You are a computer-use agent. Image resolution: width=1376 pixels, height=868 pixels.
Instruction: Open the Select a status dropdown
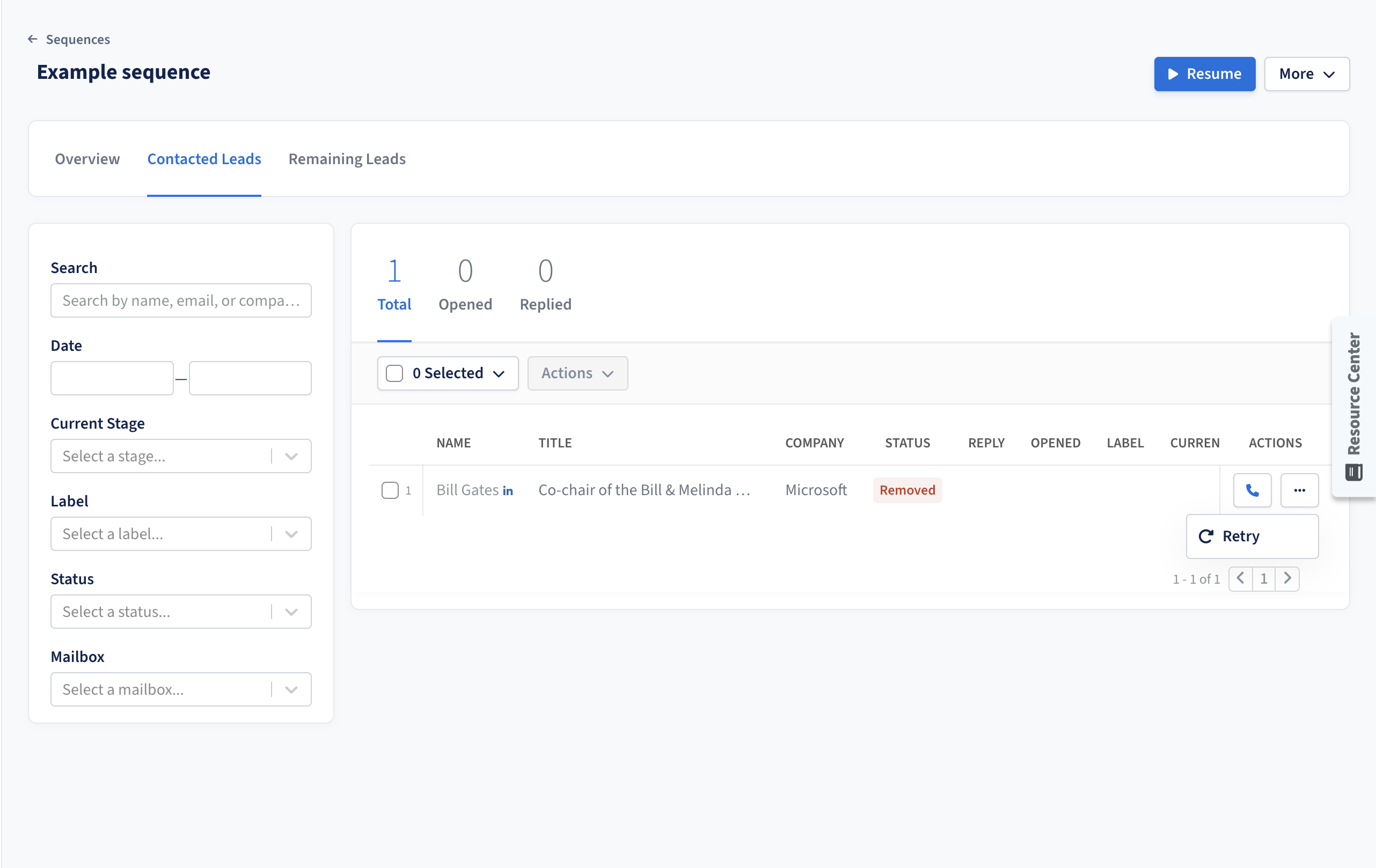click(181, 611)
